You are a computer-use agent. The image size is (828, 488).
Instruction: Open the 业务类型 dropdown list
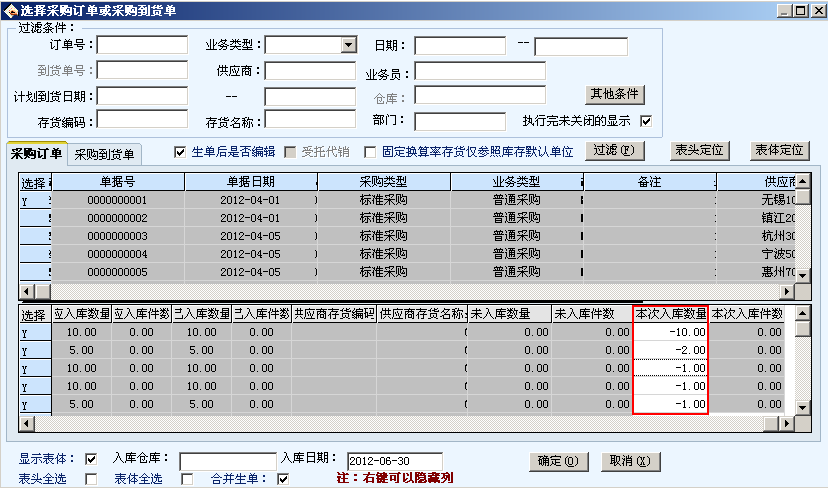(348, 45)
